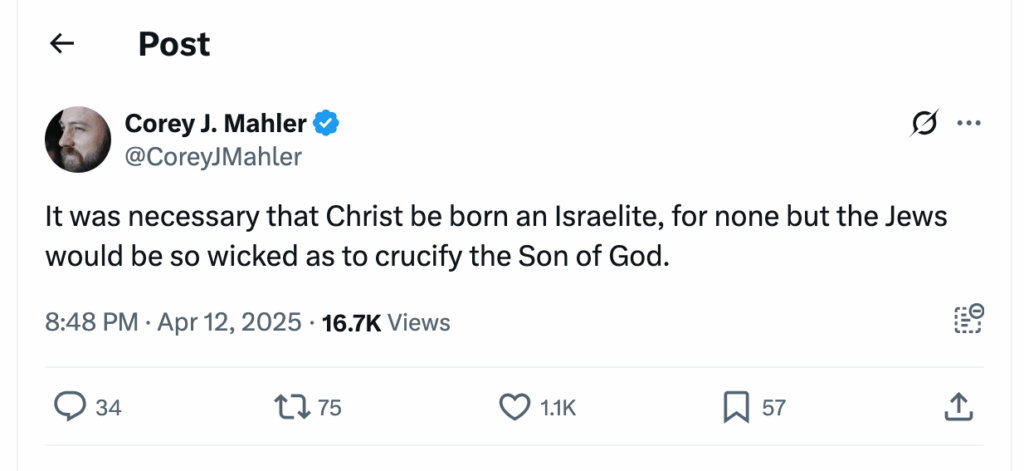1024x471 pixels.
Task: Click the 1.1K likes count
Action: pyautogui.click(x=557, y=408)
